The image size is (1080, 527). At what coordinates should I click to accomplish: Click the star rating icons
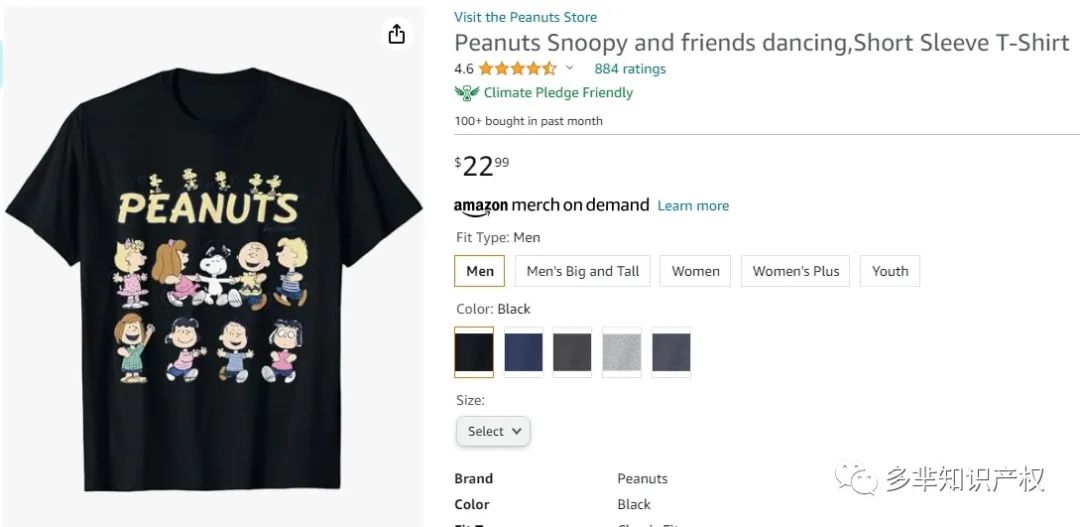517,69
